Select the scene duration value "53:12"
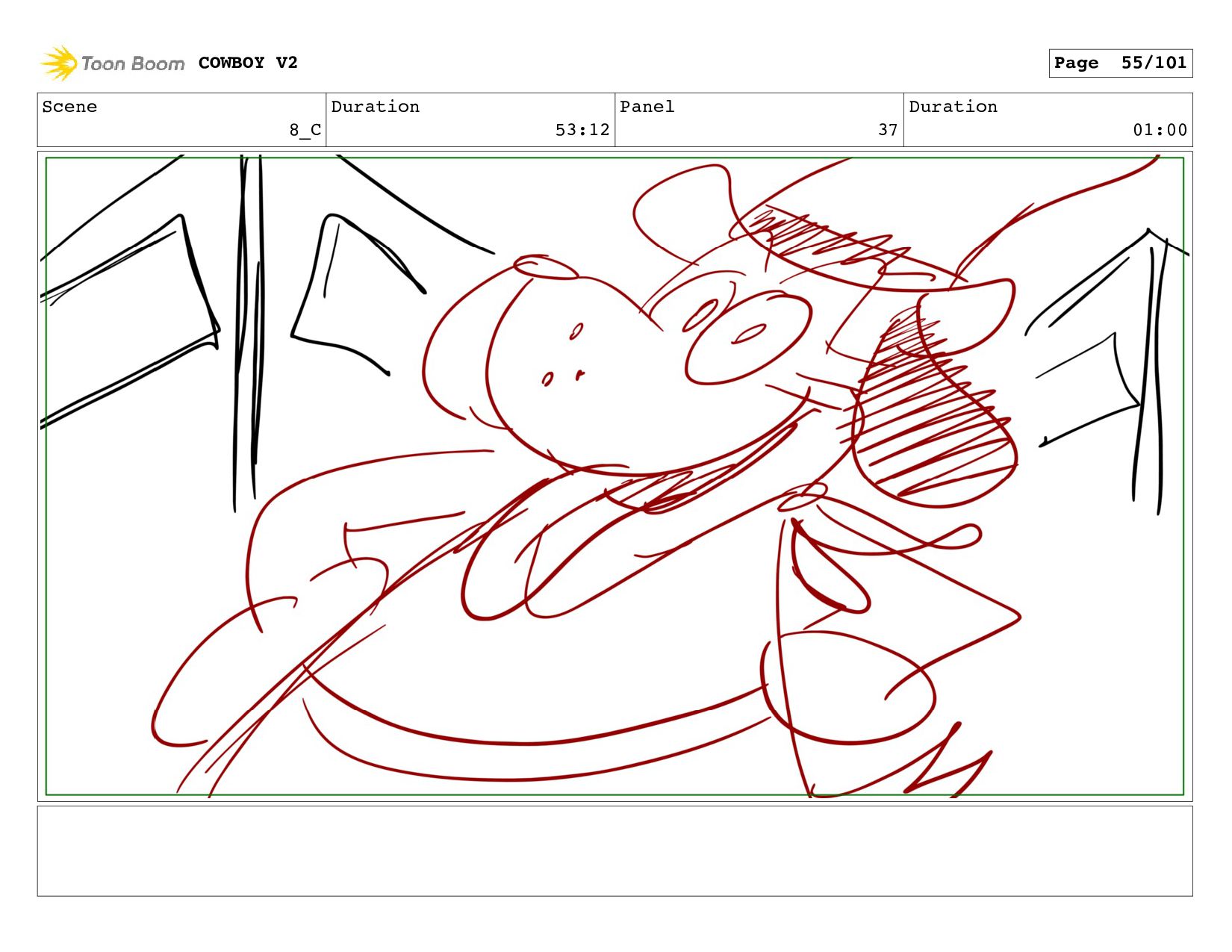 [x=582, y=130]
